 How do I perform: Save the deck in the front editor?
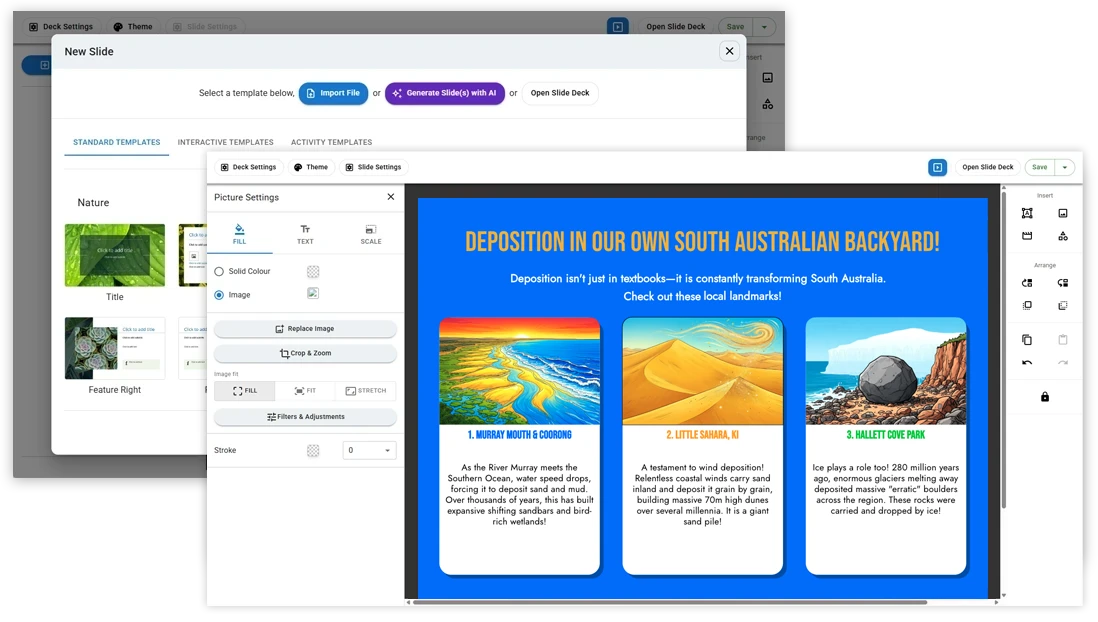coord(1040,167)
